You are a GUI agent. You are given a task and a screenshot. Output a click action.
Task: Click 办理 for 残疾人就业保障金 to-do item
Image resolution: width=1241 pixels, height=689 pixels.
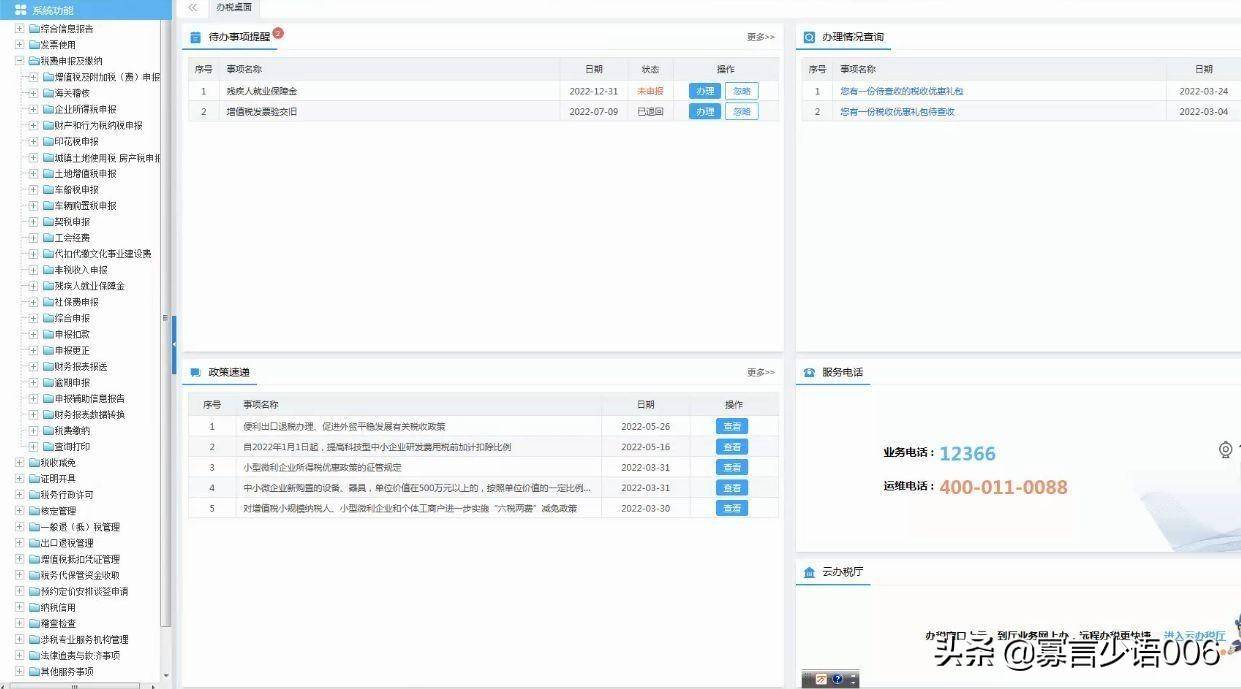(x=705, y=91)
